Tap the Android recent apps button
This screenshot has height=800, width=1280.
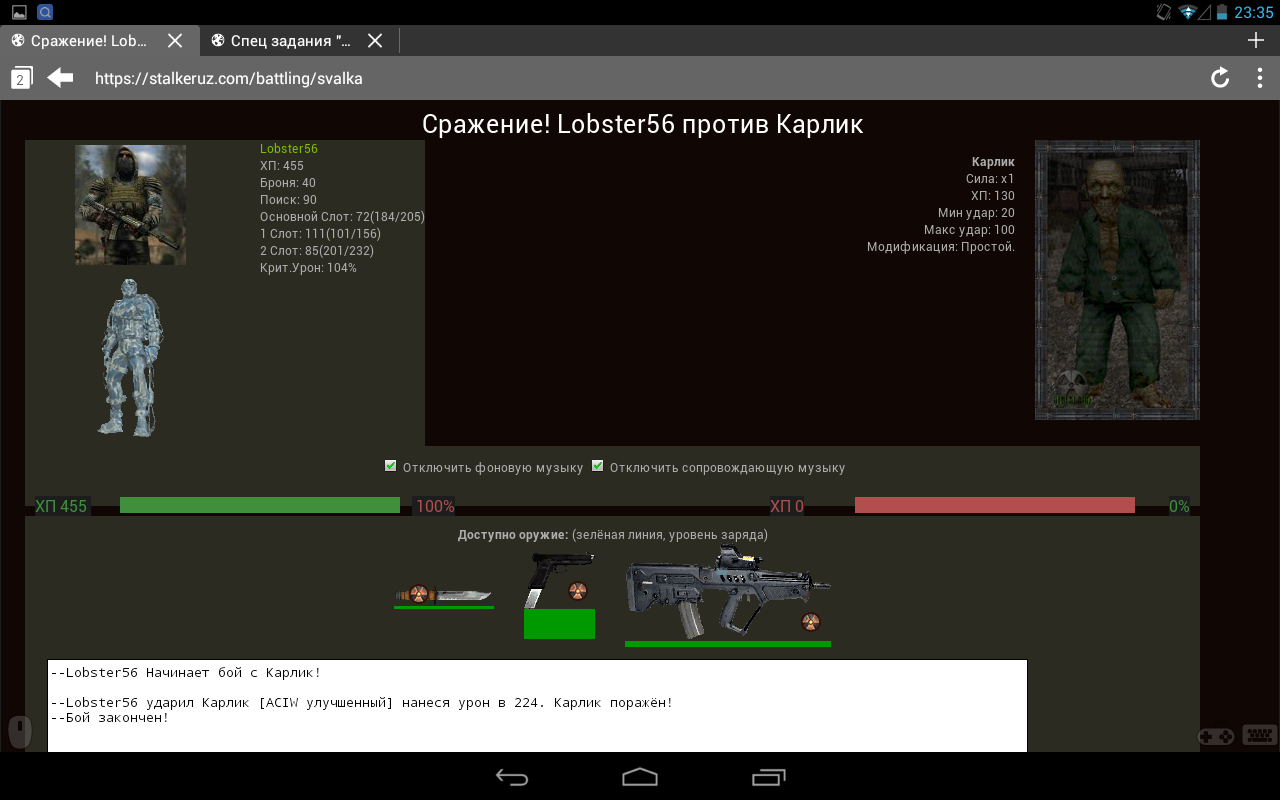pos(768,777)
